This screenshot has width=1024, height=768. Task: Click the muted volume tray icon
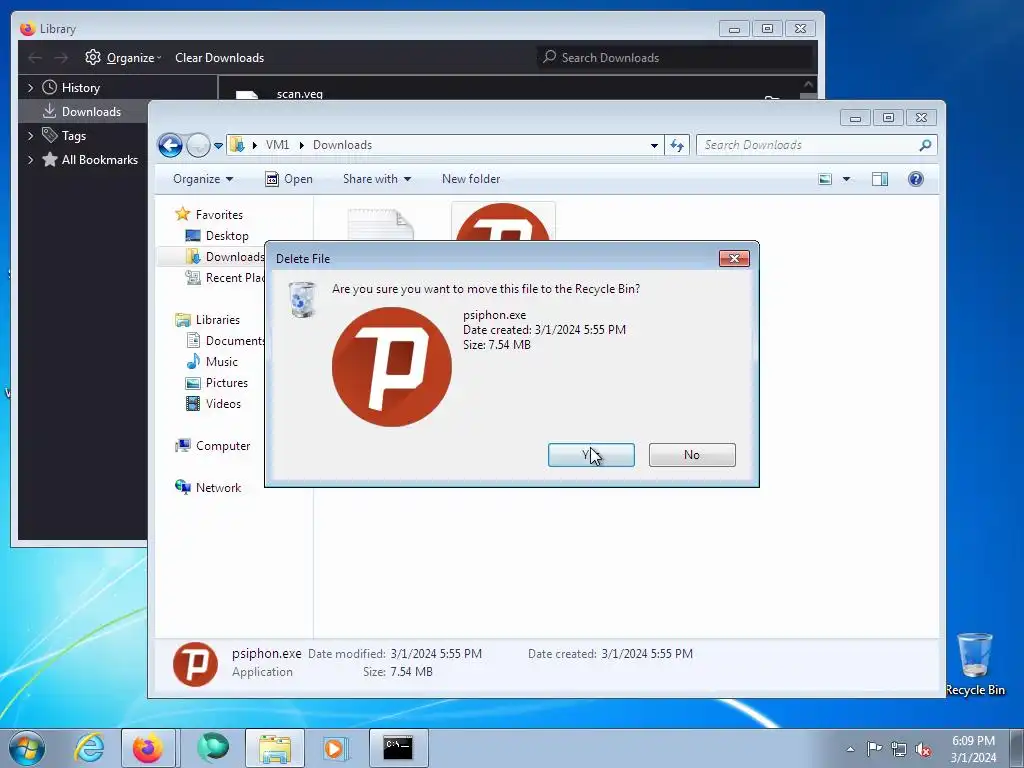click(923, 749)
